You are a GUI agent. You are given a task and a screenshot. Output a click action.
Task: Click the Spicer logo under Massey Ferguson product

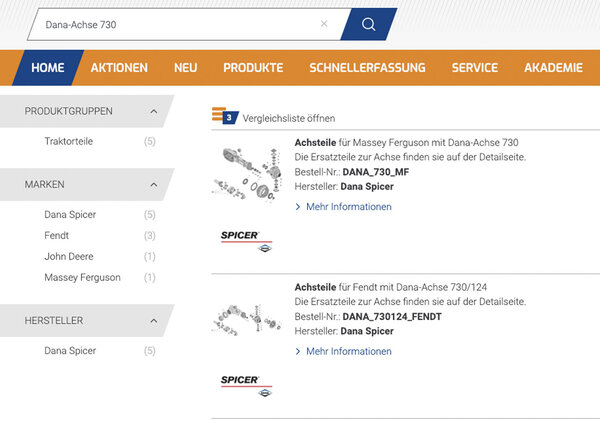244,240
